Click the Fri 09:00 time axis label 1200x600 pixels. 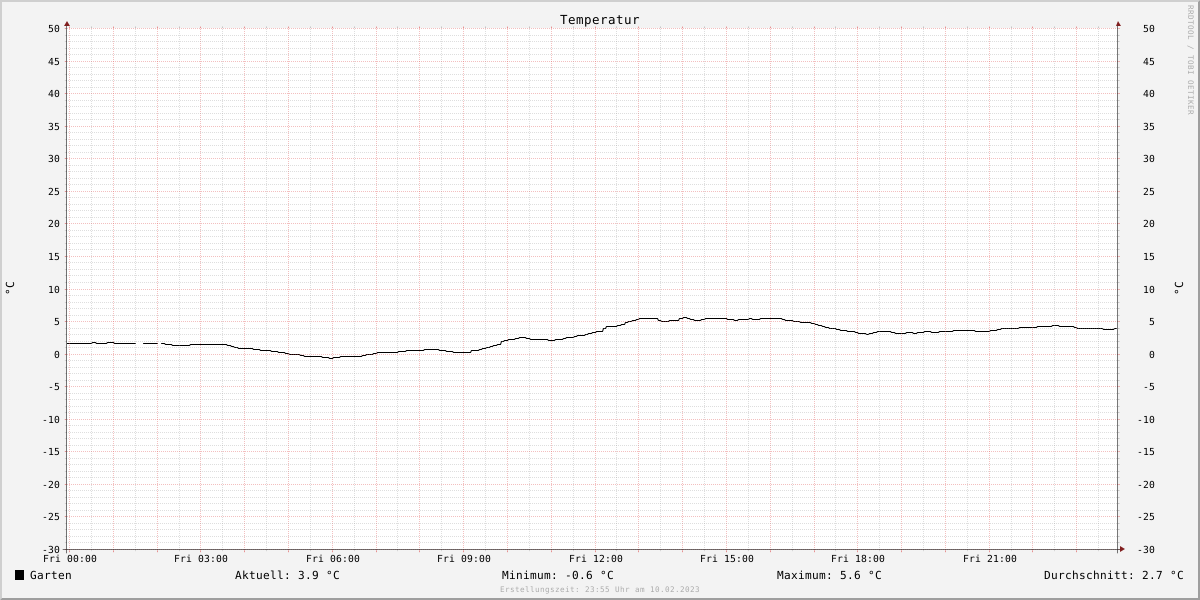(x=464, y=559)
